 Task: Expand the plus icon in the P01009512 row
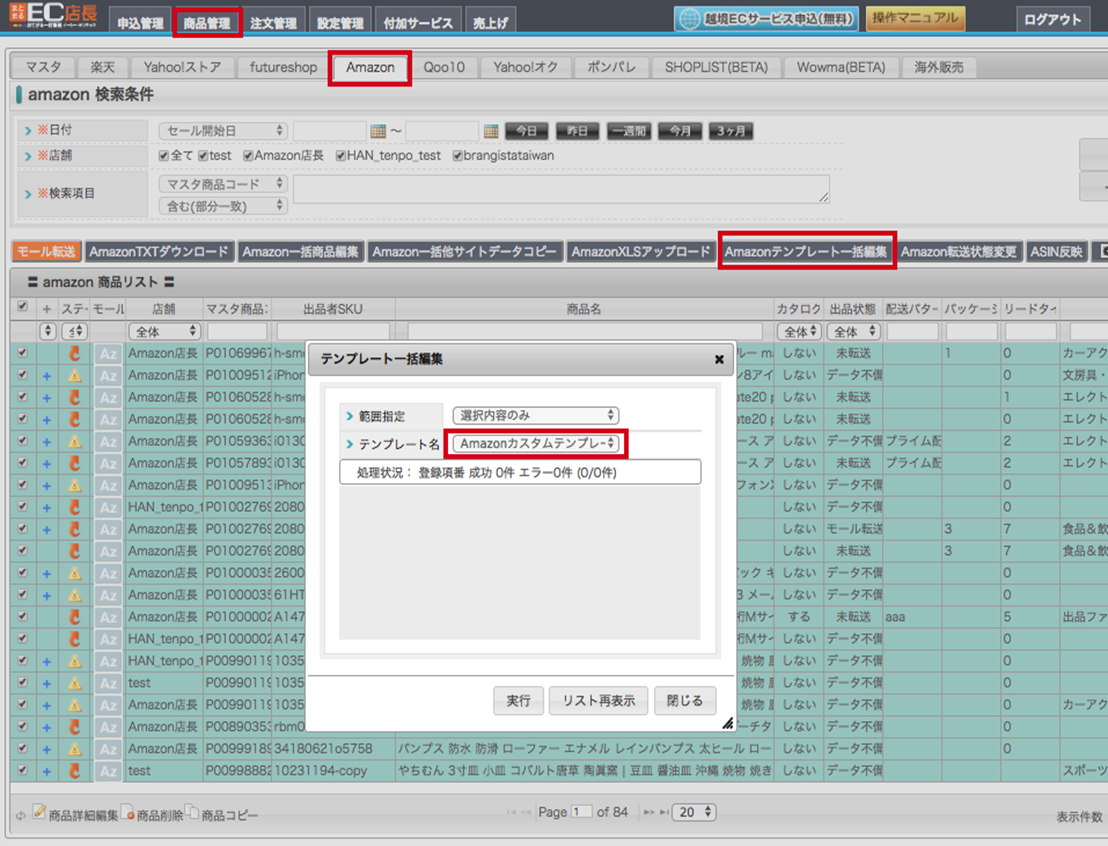[x=47, y=376]
